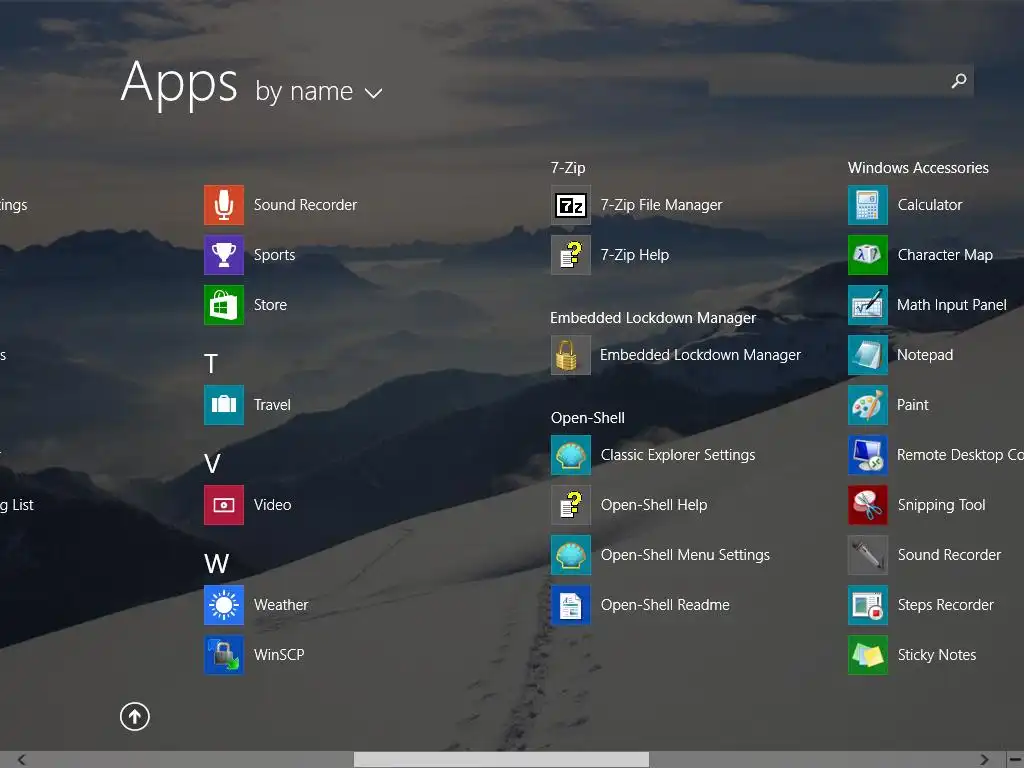Viewport: 1024px width, 768px height.
Task: Open the Open-Shell Help icon
Action: (x=570, y=505)
